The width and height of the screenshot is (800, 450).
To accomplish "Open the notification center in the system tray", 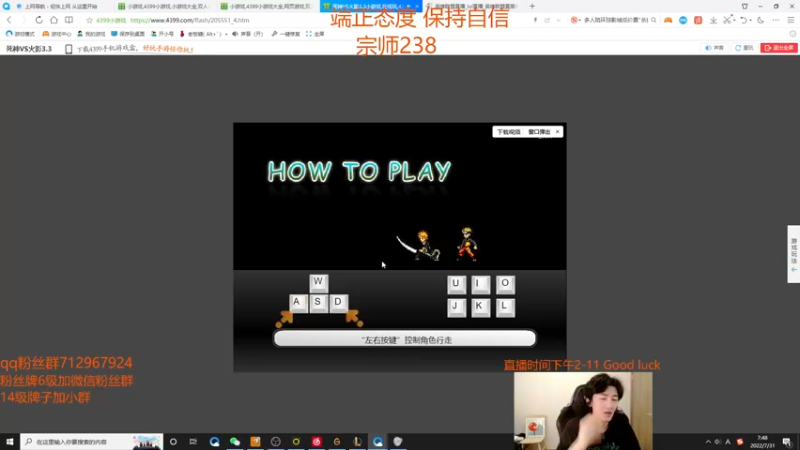I will point(787,442).
